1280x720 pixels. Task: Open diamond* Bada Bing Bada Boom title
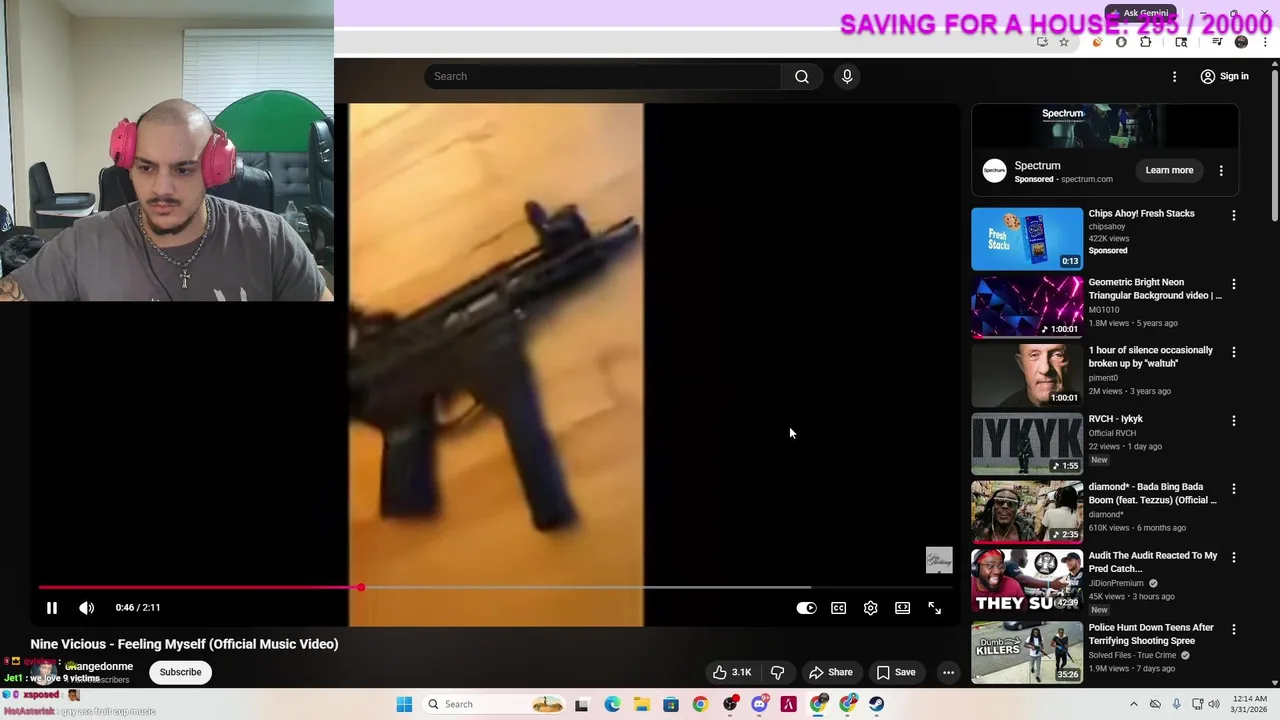[x=1153, y=494]
